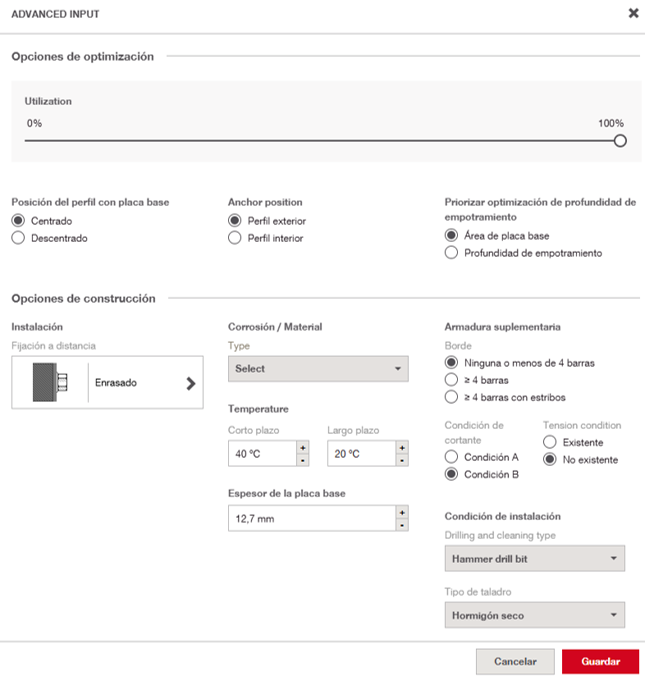This screenshot has width=645, height=678.
Task: Click the 12,7 mm thickness field
Action: (312, 518)
